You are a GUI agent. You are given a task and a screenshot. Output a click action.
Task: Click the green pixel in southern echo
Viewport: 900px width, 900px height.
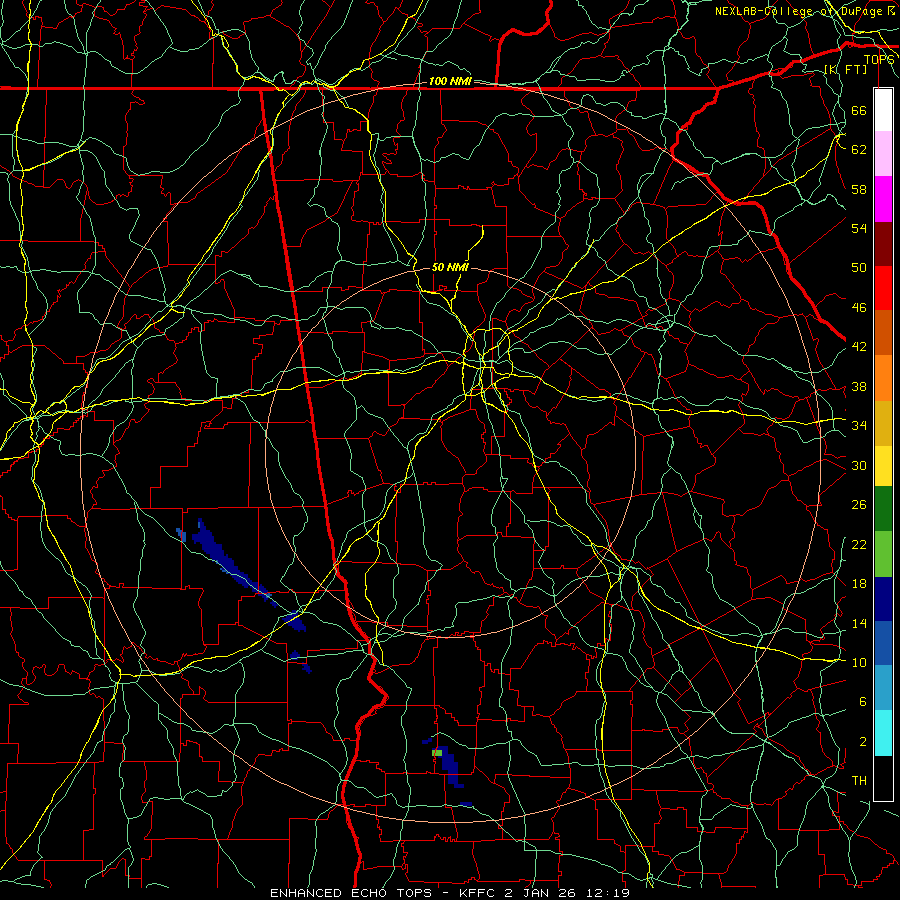[437, 752]
